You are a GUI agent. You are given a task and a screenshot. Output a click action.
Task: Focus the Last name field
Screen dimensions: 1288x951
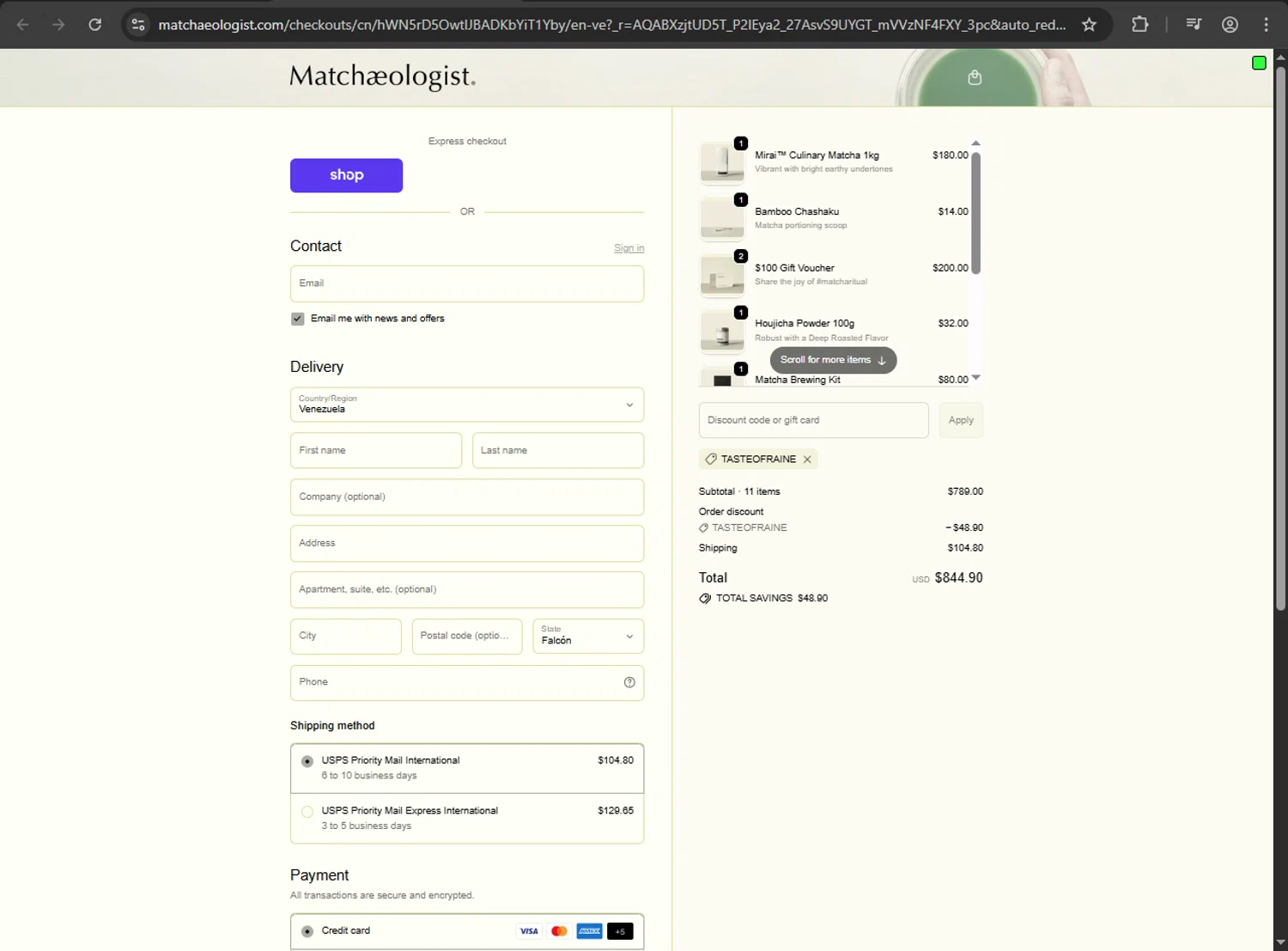[558, 450]
